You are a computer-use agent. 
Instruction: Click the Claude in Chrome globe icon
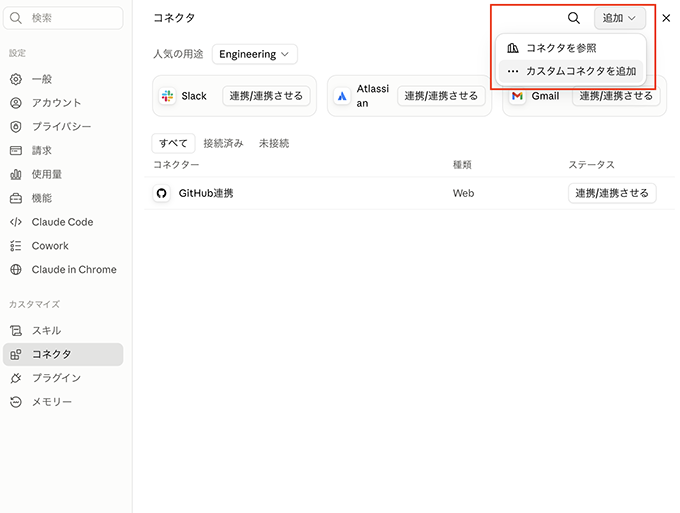16,270
